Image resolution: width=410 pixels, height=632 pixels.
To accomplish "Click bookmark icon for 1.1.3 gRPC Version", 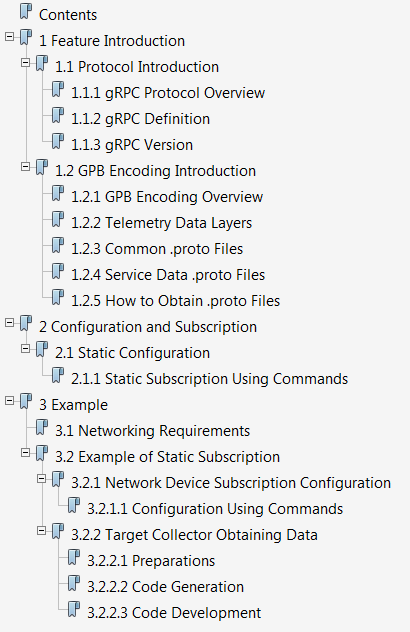I will [58, 141].
